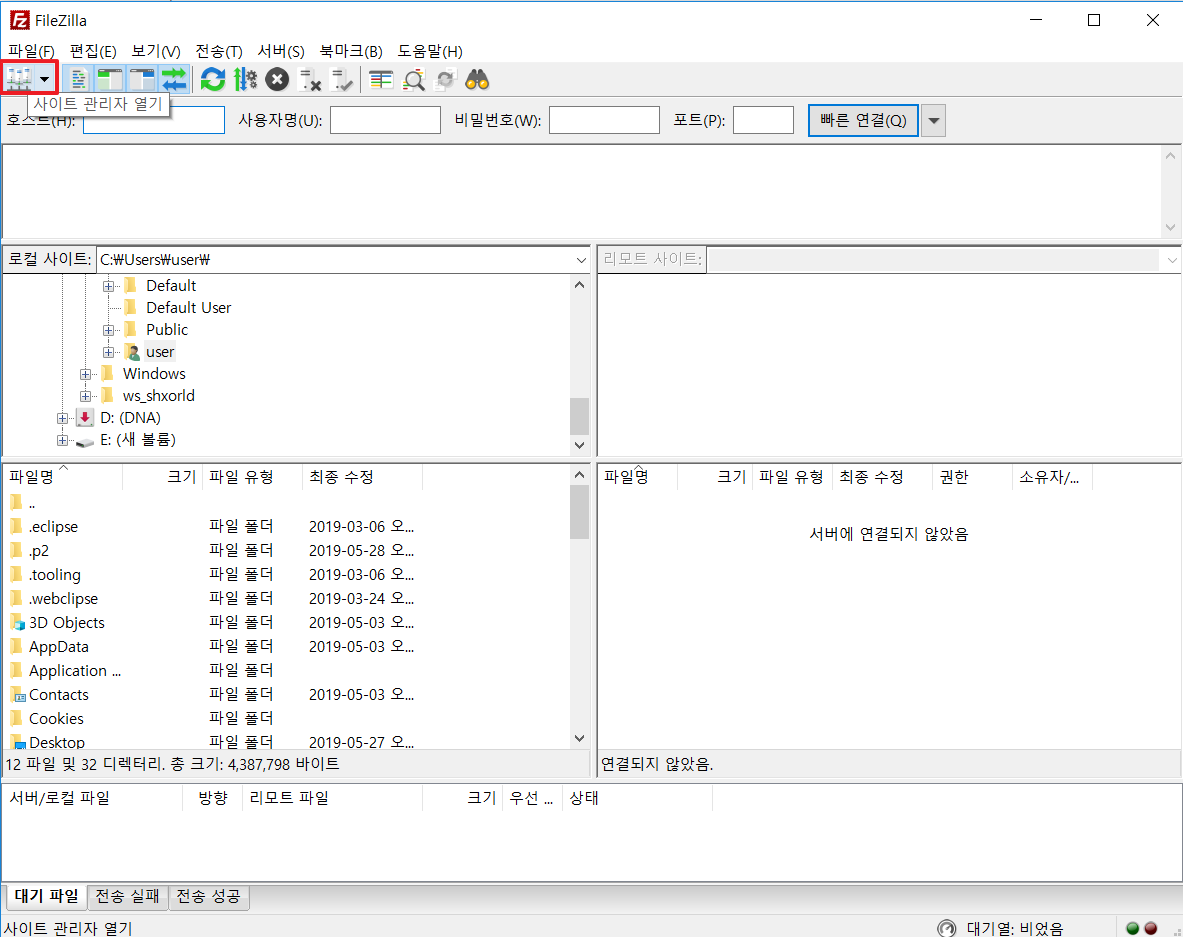Click the 비밀번호 input field
The width and height of the screenshot is (1183, 937).
(x=604, y=120)
